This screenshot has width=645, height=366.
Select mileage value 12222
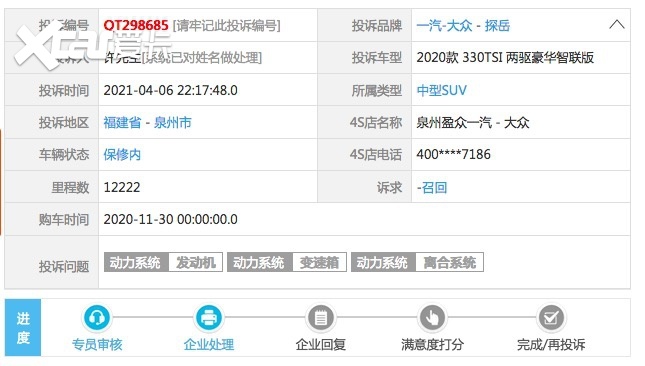[x=122, y=188]
